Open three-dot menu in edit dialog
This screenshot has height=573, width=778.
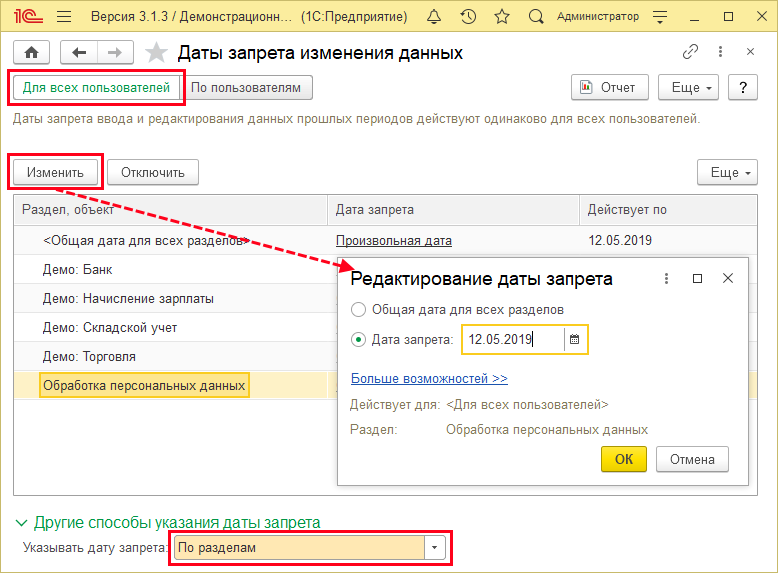pyautogui.click(x=666, y=279)
